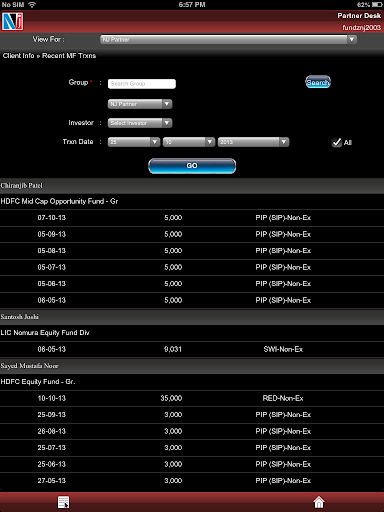The image size is (384, 512).
Task: Open the transaction day dropdown
Action: click(x=134, y=142)
